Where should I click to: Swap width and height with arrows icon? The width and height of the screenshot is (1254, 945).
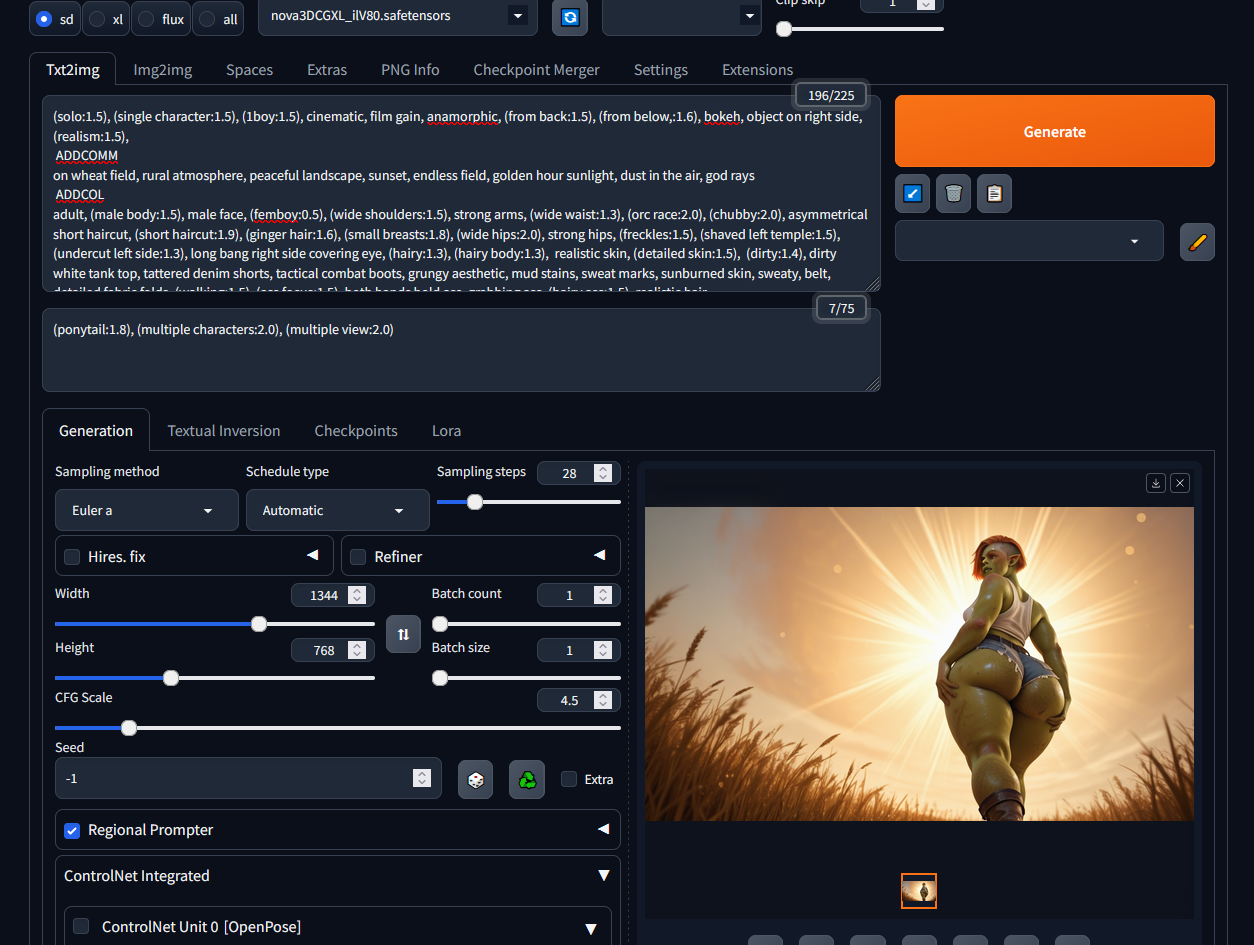pos(403,634)
